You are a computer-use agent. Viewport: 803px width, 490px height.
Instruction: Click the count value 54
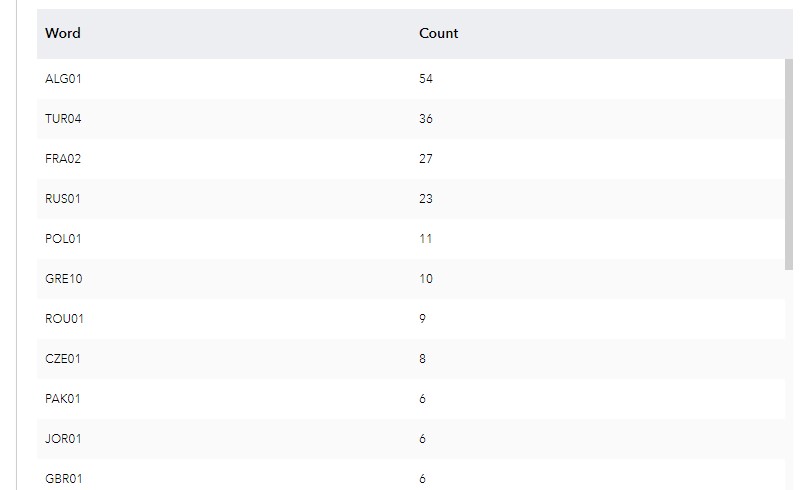[x=426, y=79]
